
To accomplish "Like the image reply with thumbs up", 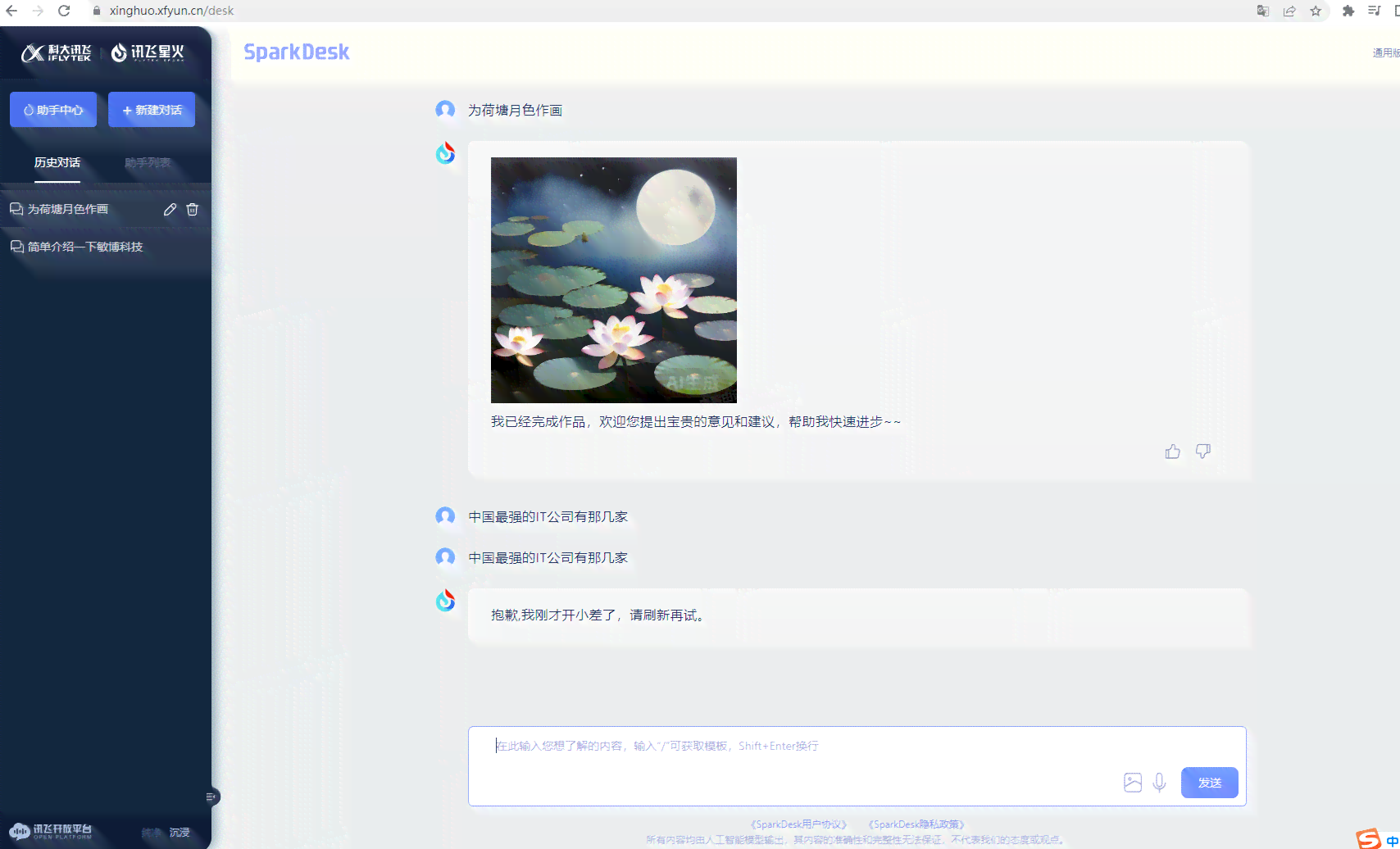I will (x=1173, y=452).
